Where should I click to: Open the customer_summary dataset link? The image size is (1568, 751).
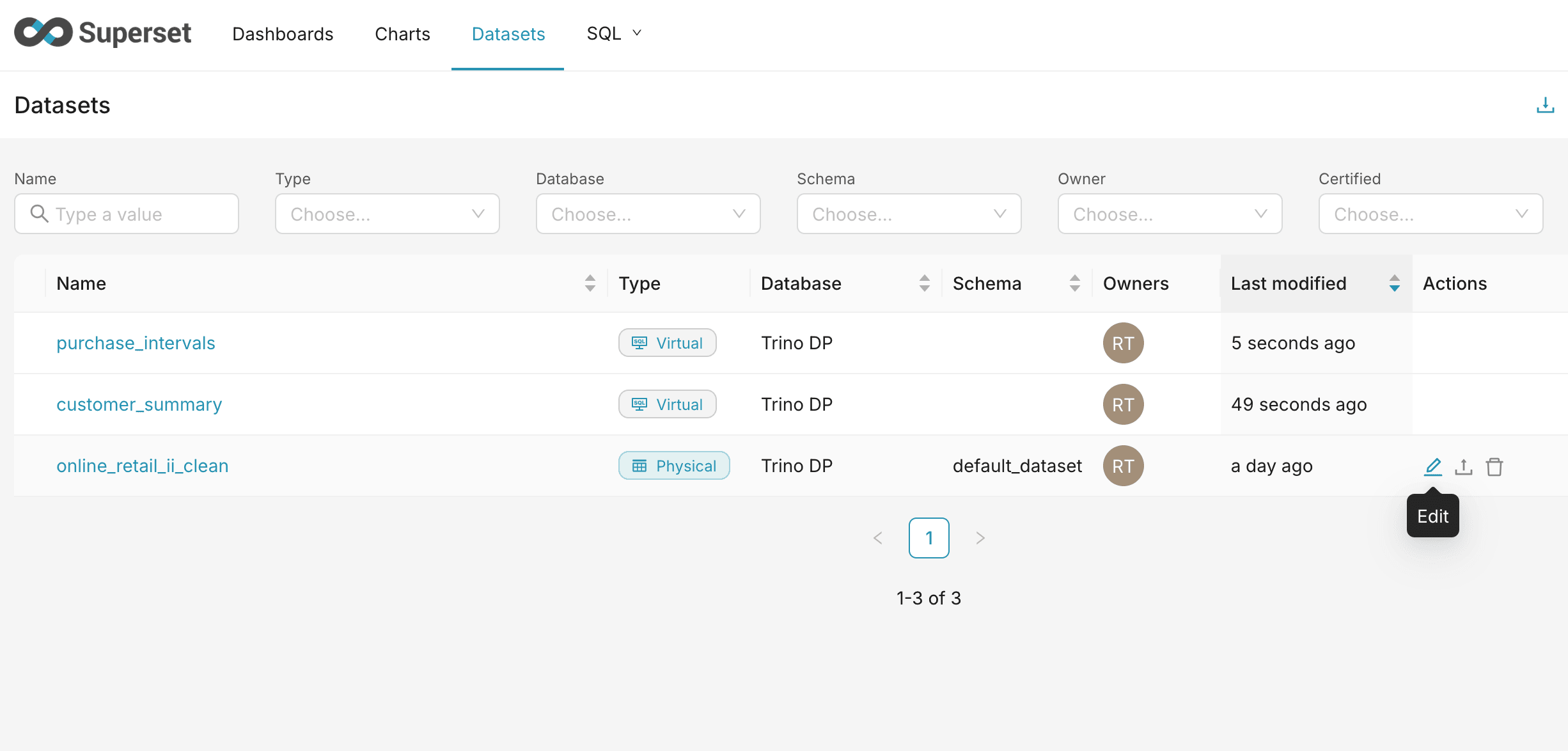[x=139, y=404]
